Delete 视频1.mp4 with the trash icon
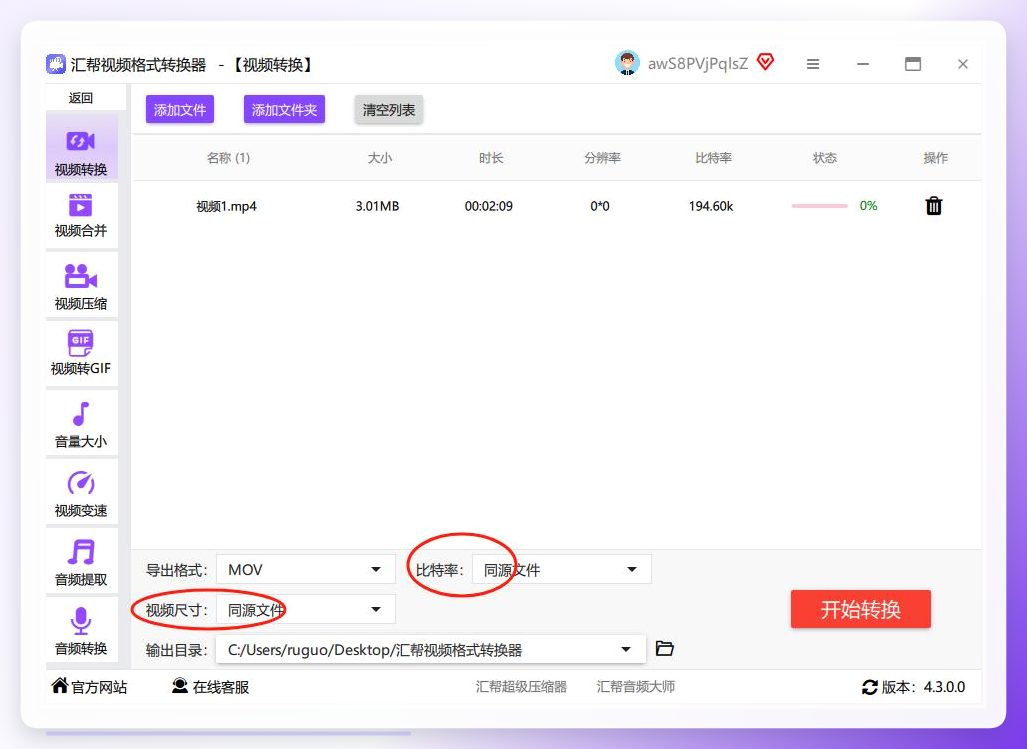This screenshot has height=749, width=1027. coord(934,206)
